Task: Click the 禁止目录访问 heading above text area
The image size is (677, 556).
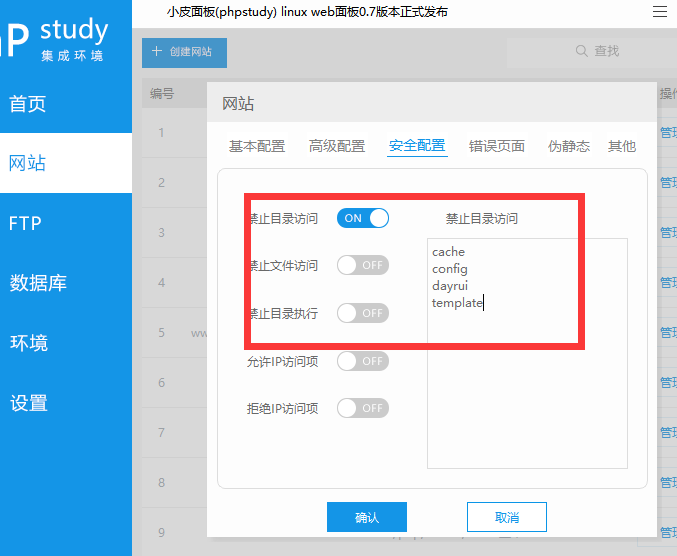Action: 481,218
